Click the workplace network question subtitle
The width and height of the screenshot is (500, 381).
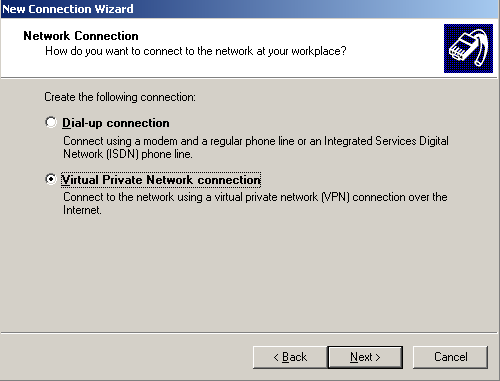(x=196, y=51)
